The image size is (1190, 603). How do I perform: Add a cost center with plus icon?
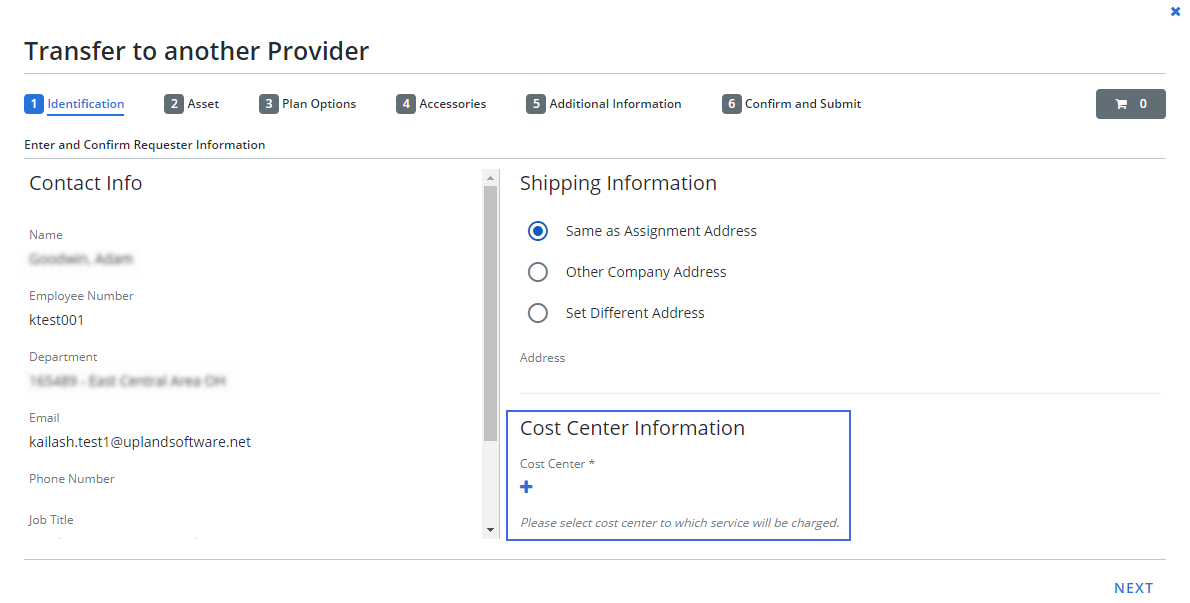click(x=527, y=487)
